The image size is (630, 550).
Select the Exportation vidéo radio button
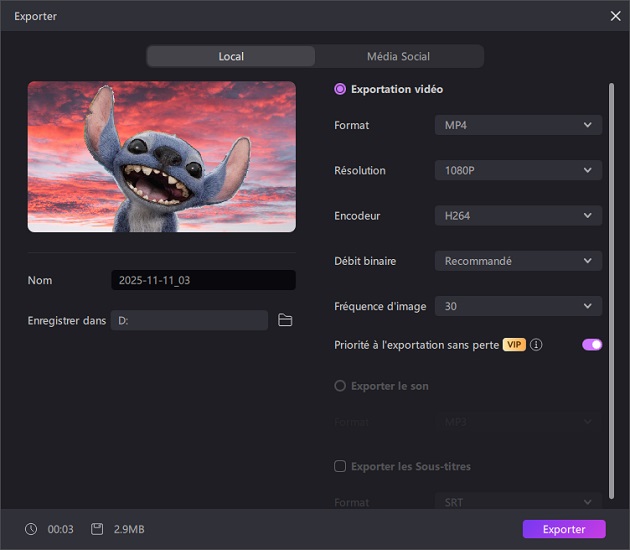tap(340, 89)
